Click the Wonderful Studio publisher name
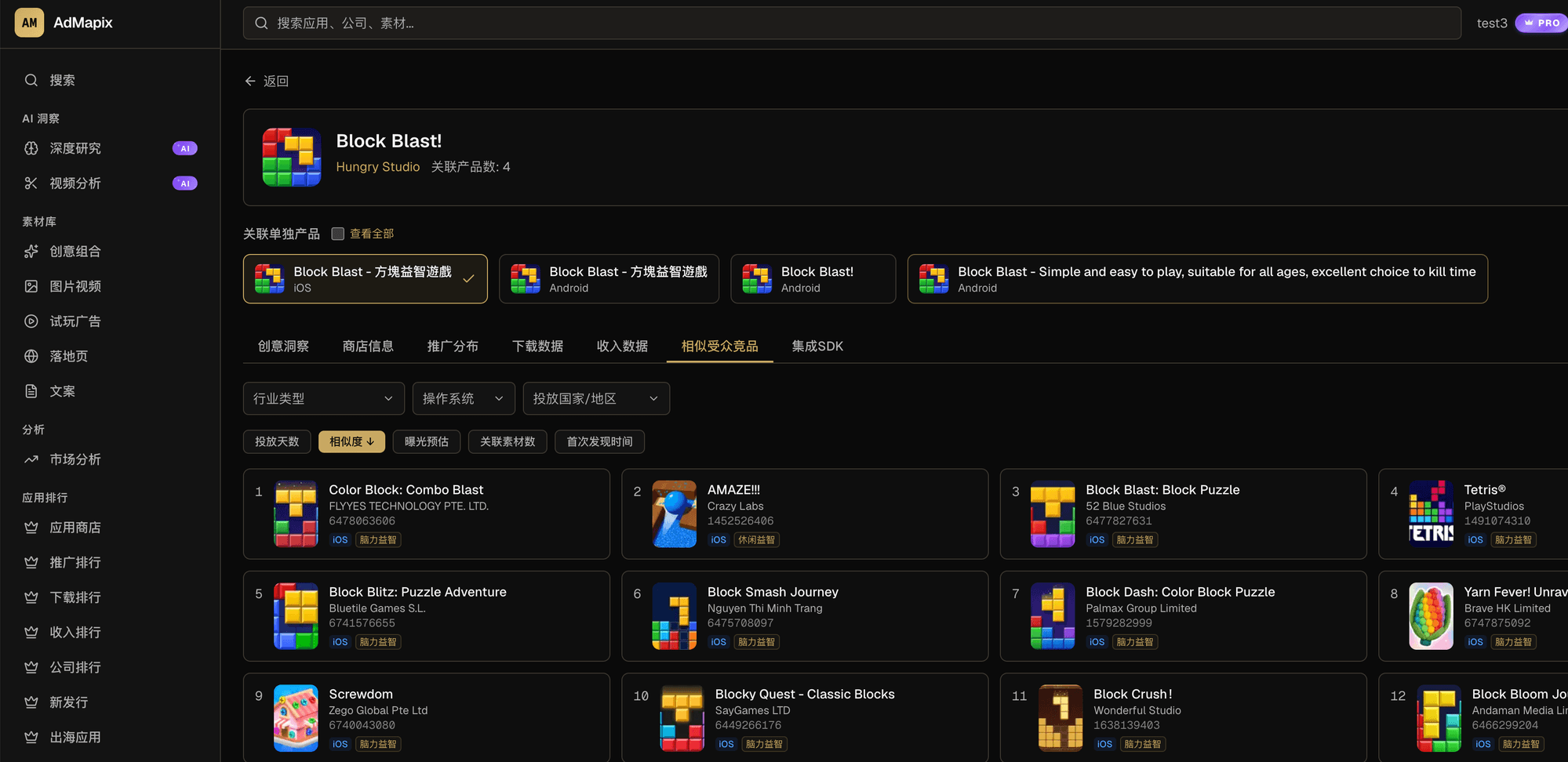1568x762 pixels. (x=1137, y=711)
